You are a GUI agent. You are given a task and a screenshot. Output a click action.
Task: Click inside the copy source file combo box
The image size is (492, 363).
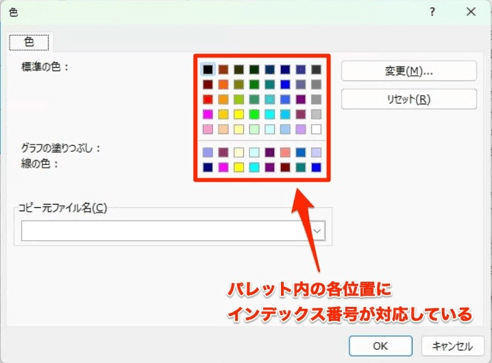tap(173, 231)
